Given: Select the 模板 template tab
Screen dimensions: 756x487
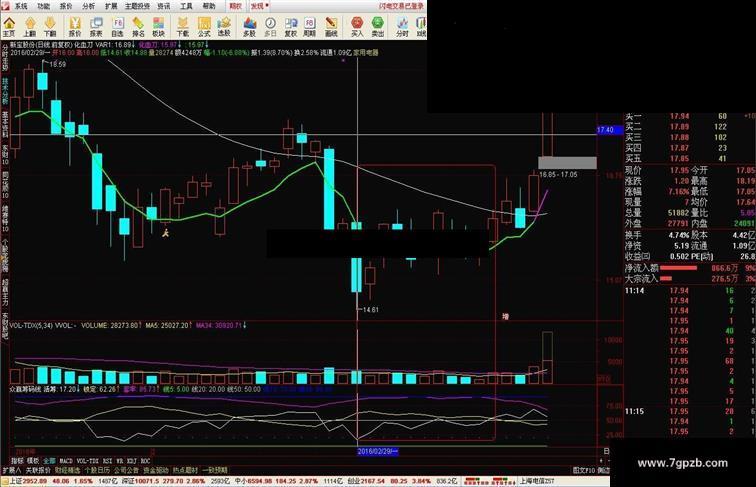Looking at the screenshot, I should point(33,461).
